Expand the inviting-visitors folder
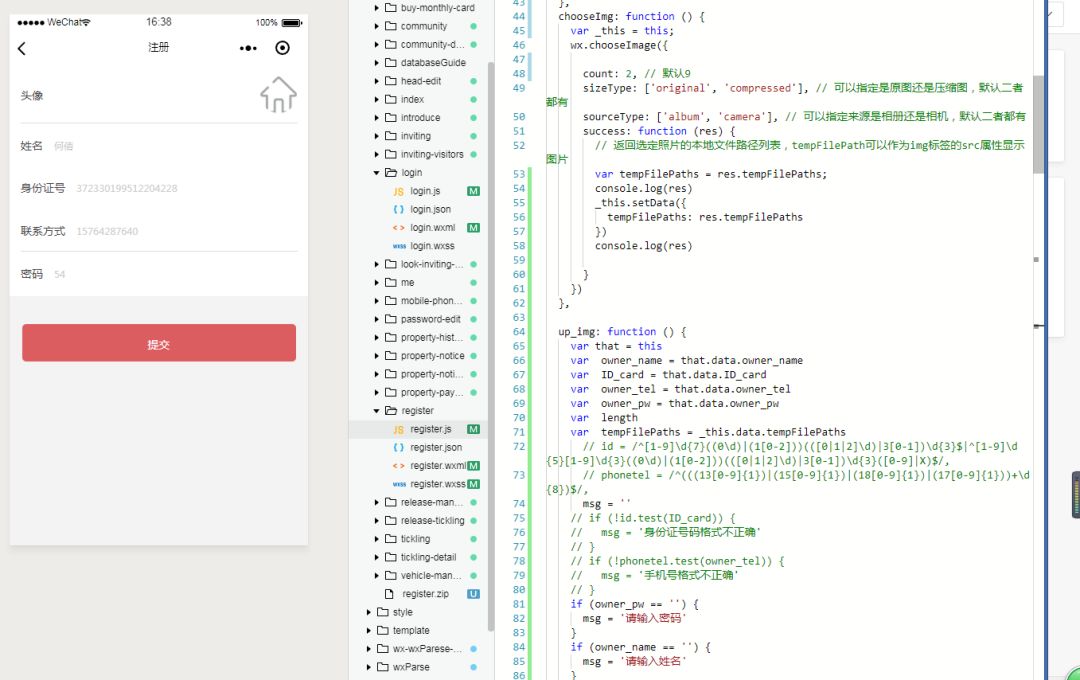1080x680 pixels. pyautogui.click(x=377, y=154)
